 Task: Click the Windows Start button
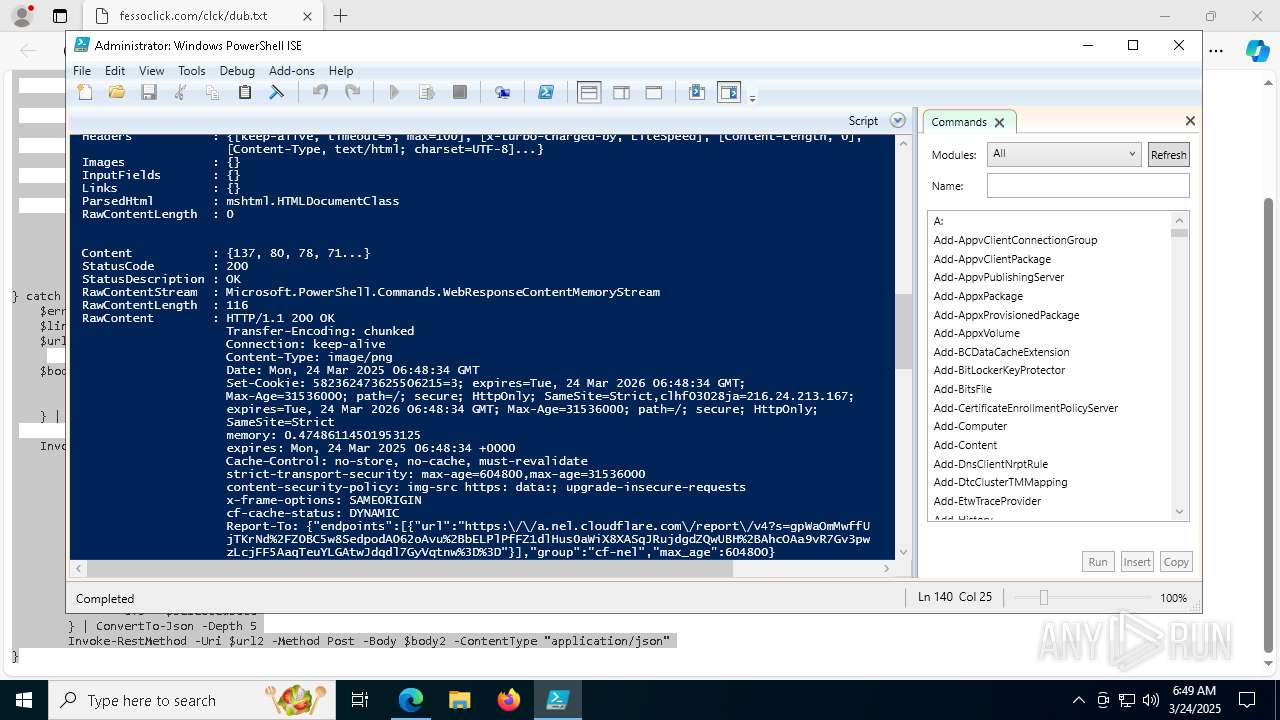point(23,700)
